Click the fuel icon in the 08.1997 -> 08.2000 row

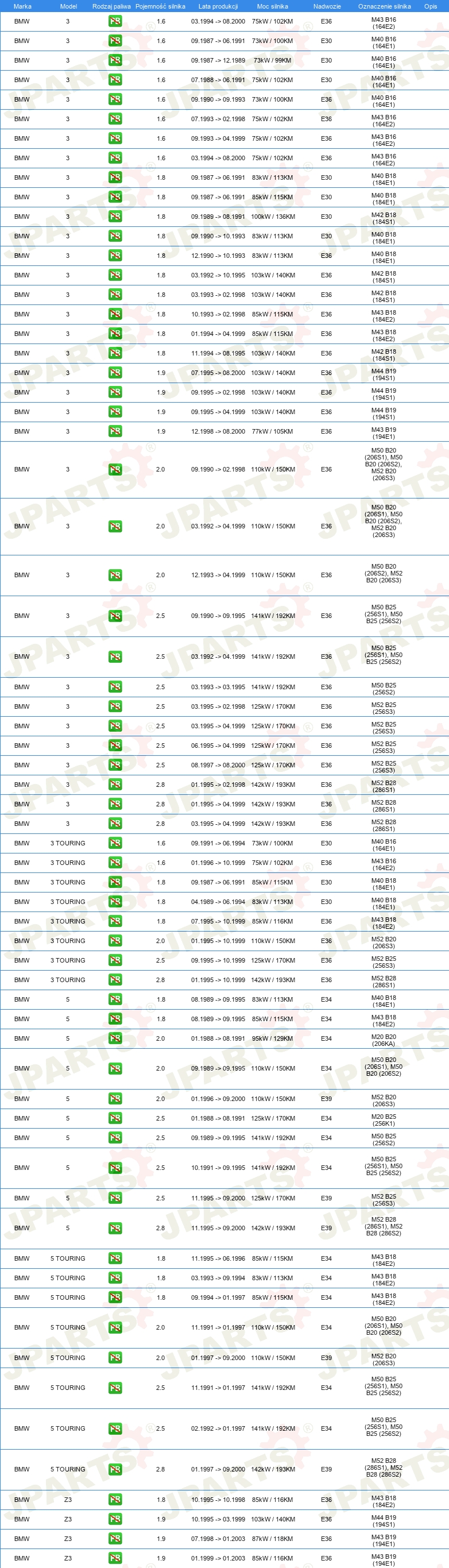click(115, 765)
